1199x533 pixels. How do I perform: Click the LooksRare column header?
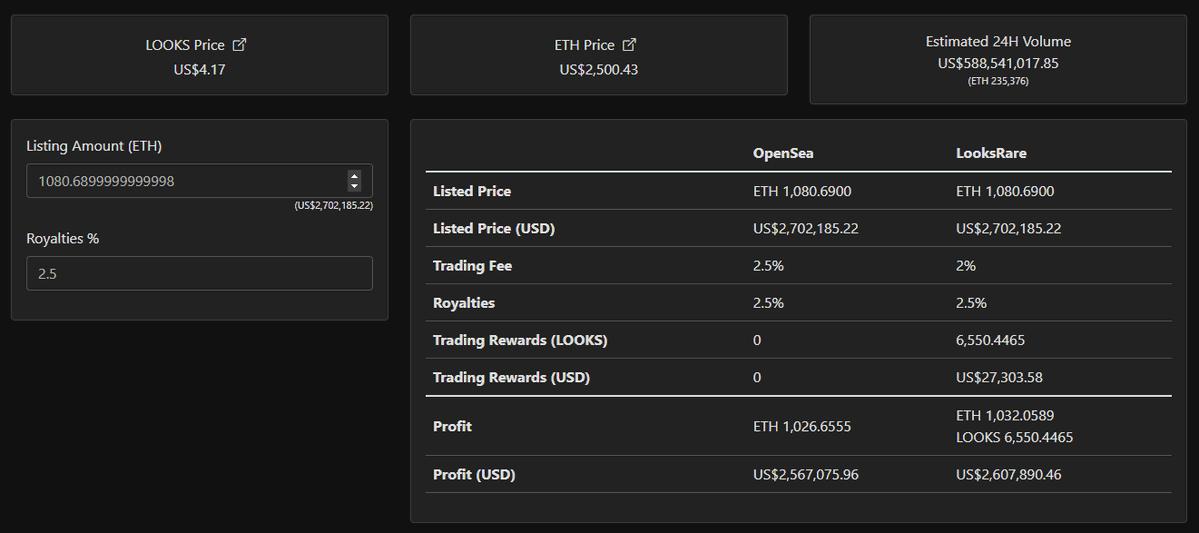pos(991,153)
